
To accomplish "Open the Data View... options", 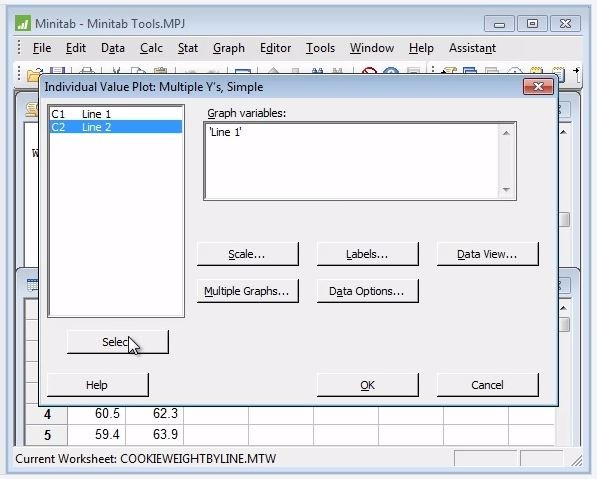I will (x=487, y=254).
